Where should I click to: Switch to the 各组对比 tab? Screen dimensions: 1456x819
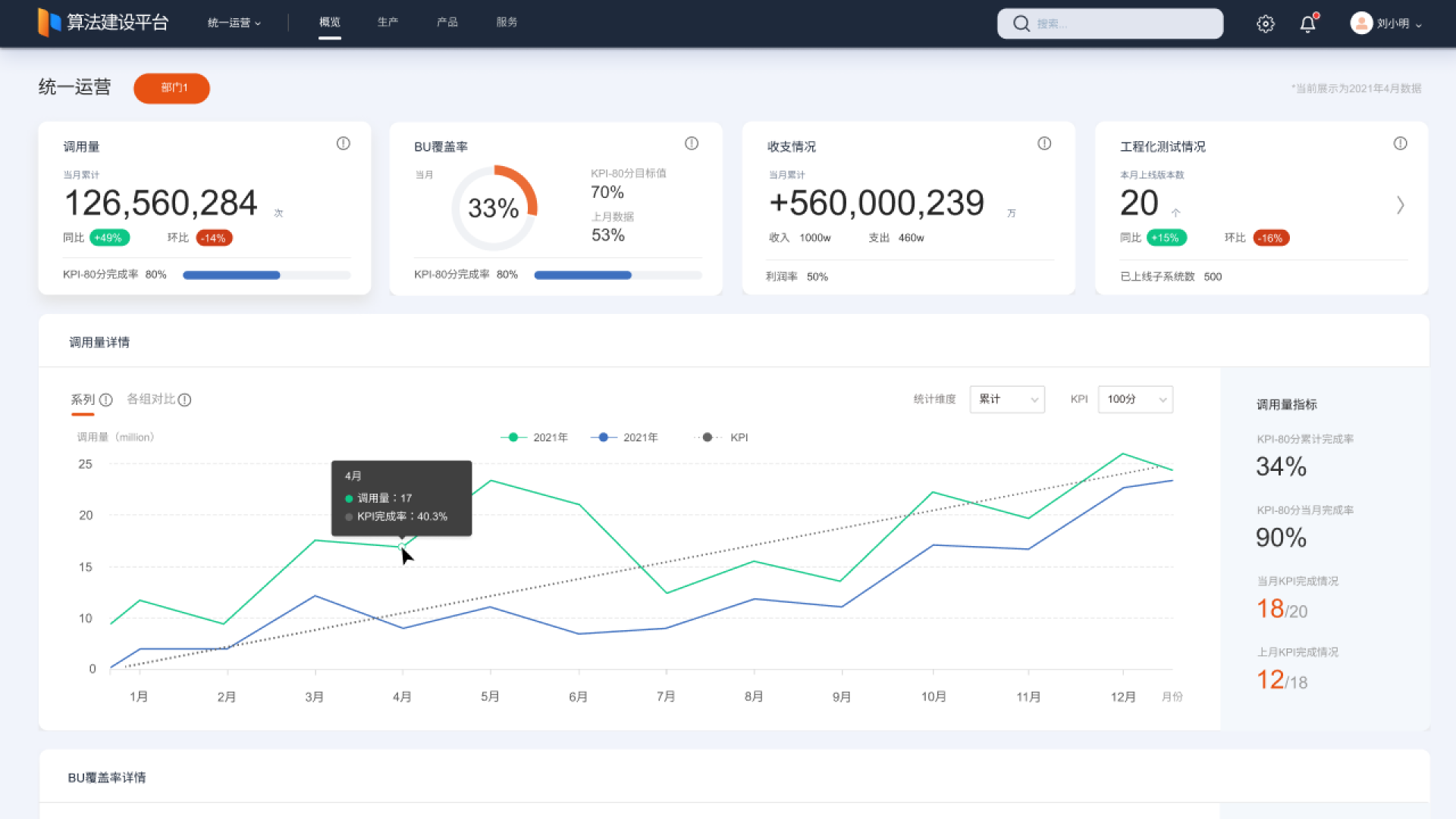click(x=150, y=399)
